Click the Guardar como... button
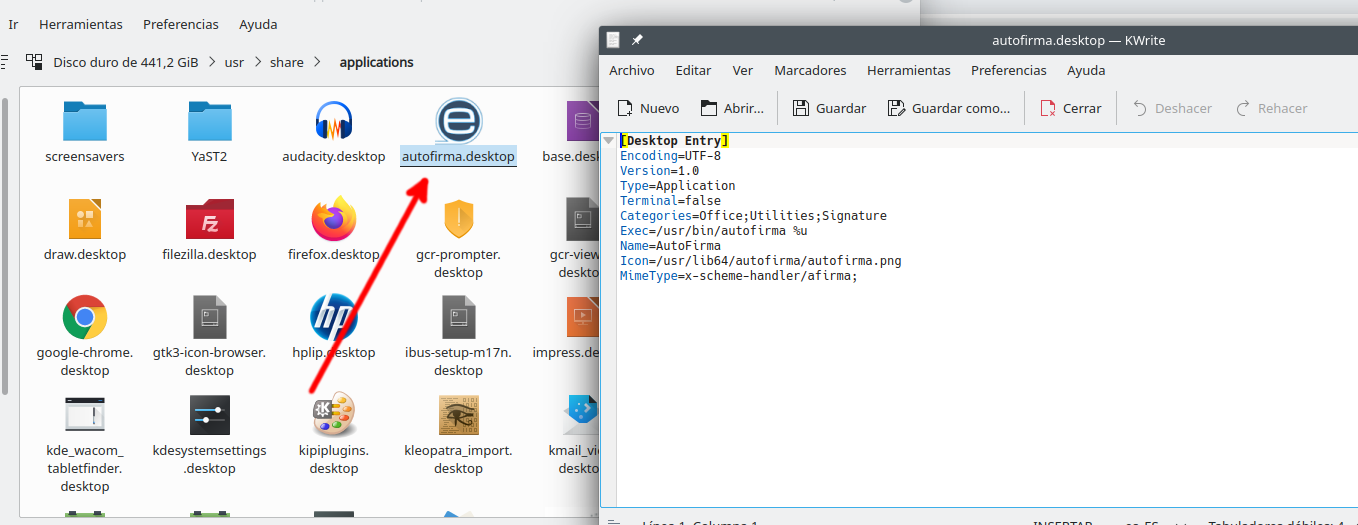Screen dimensions: 1358x525 click(948, 108)
